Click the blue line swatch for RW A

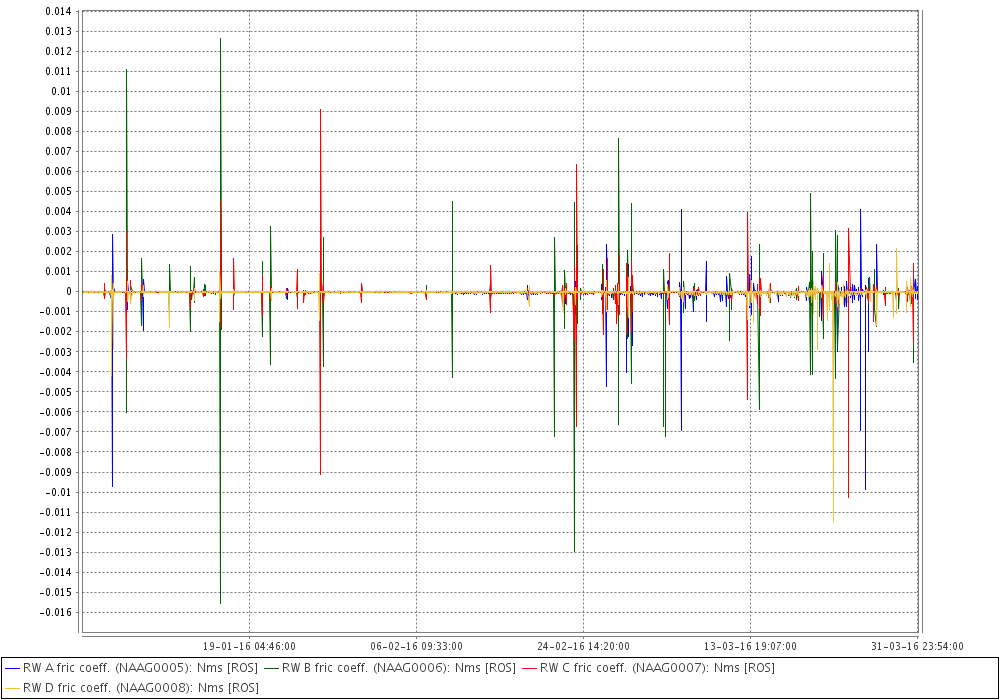point(12,669)
